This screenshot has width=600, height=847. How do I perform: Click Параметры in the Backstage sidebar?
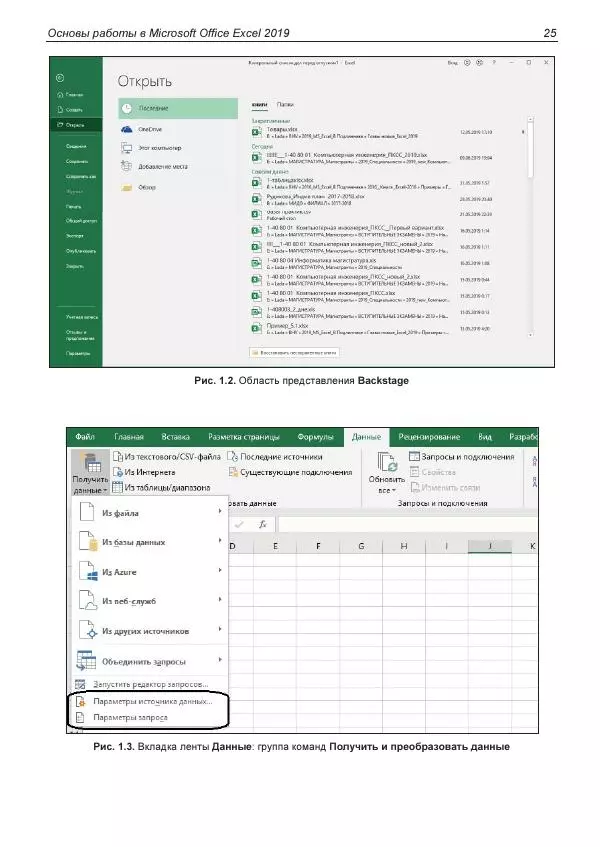(78, 353)
